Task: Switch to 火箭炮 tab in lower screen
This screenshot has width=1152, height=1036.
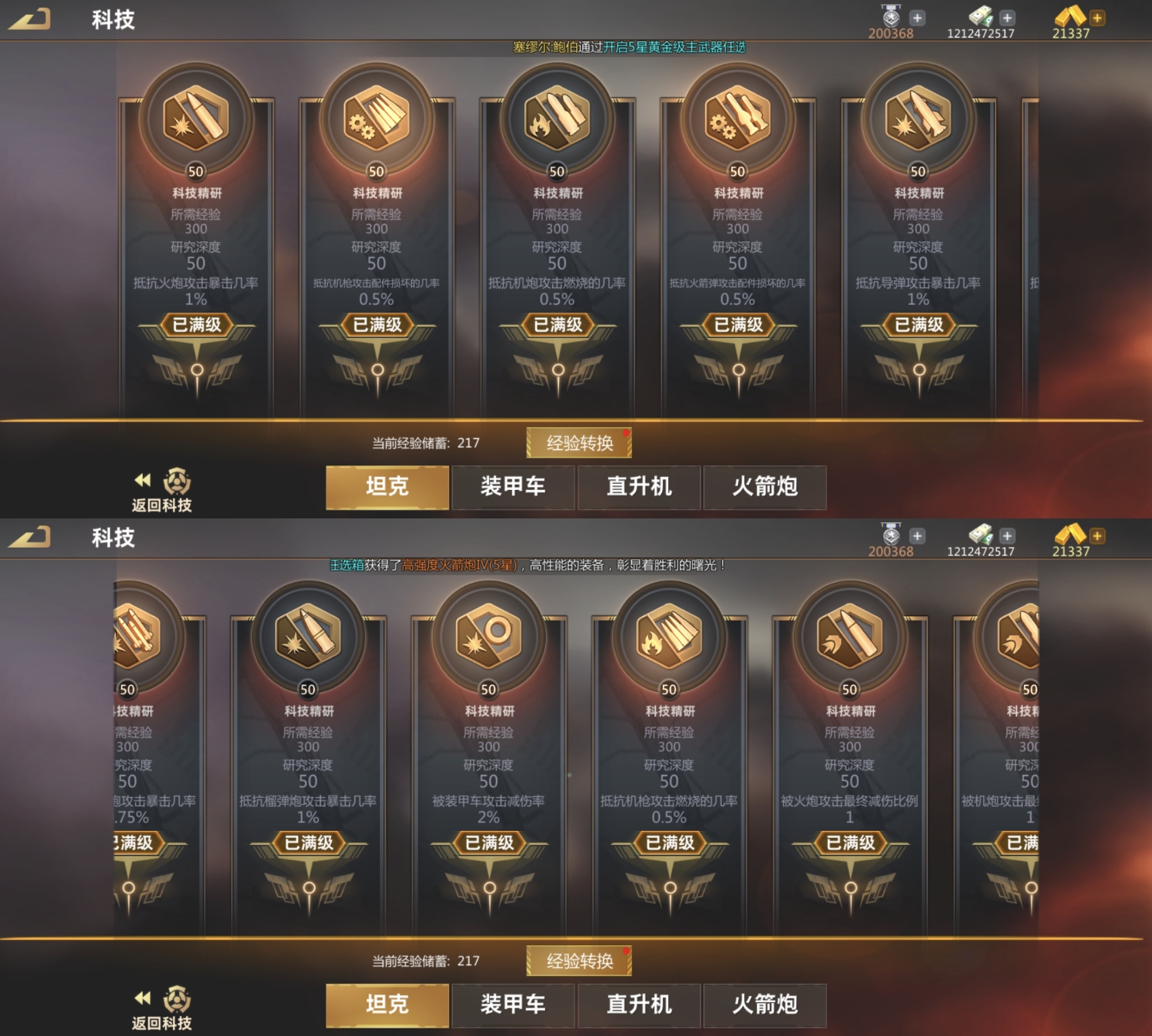Action: 765,1005
